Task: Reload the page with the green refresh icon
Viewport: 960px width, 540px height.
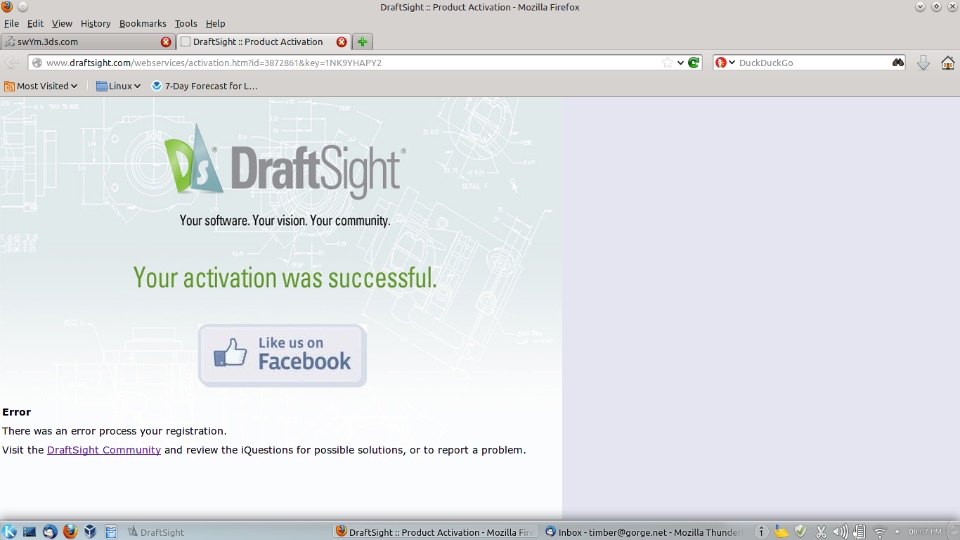Action: [694, 62]
